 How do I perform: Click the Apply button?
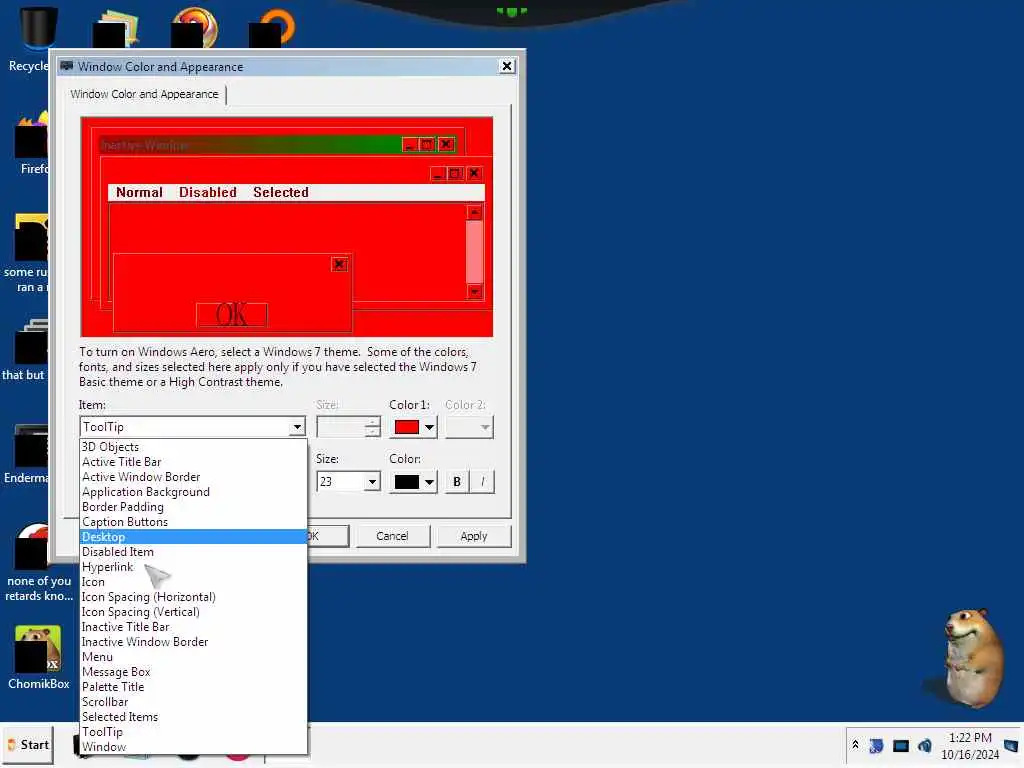tap(474, 536)
